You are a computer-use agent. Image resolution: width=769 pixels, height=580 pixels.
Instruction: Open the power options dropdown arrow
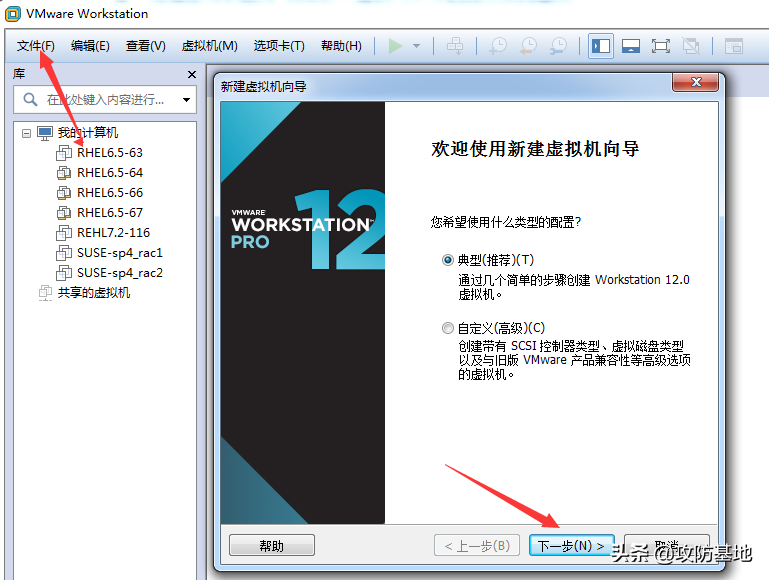[417, 46]
